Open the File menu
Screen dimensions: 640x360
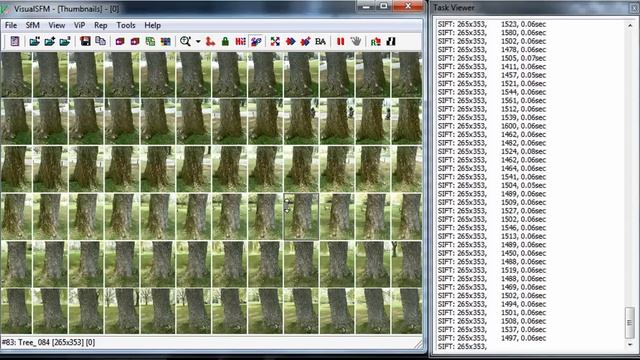click(11, 25)
